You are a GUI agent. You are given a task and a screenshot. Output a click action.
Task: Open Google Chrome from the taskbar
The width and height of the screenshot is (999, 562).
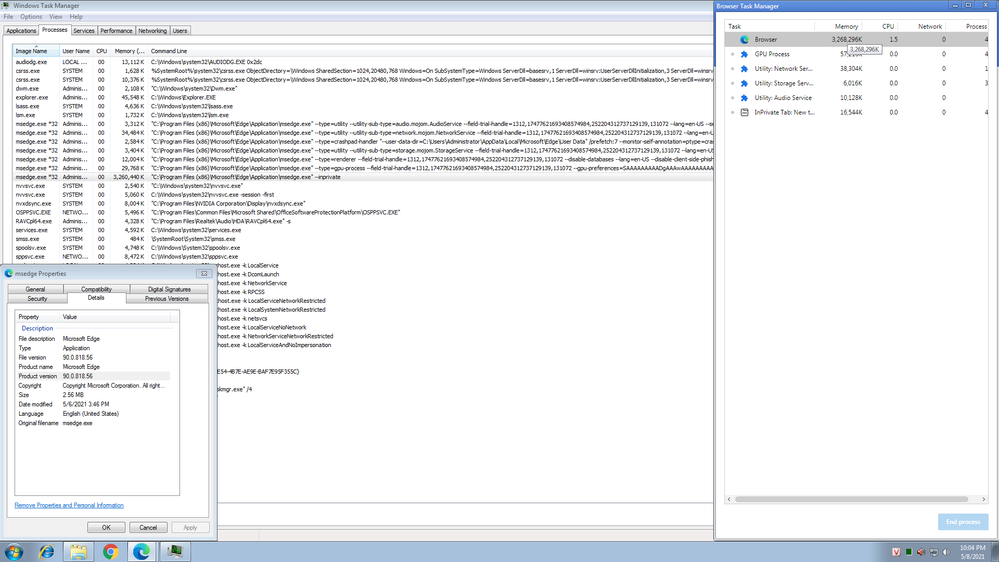pyautogui.click(x=110, y=552)
